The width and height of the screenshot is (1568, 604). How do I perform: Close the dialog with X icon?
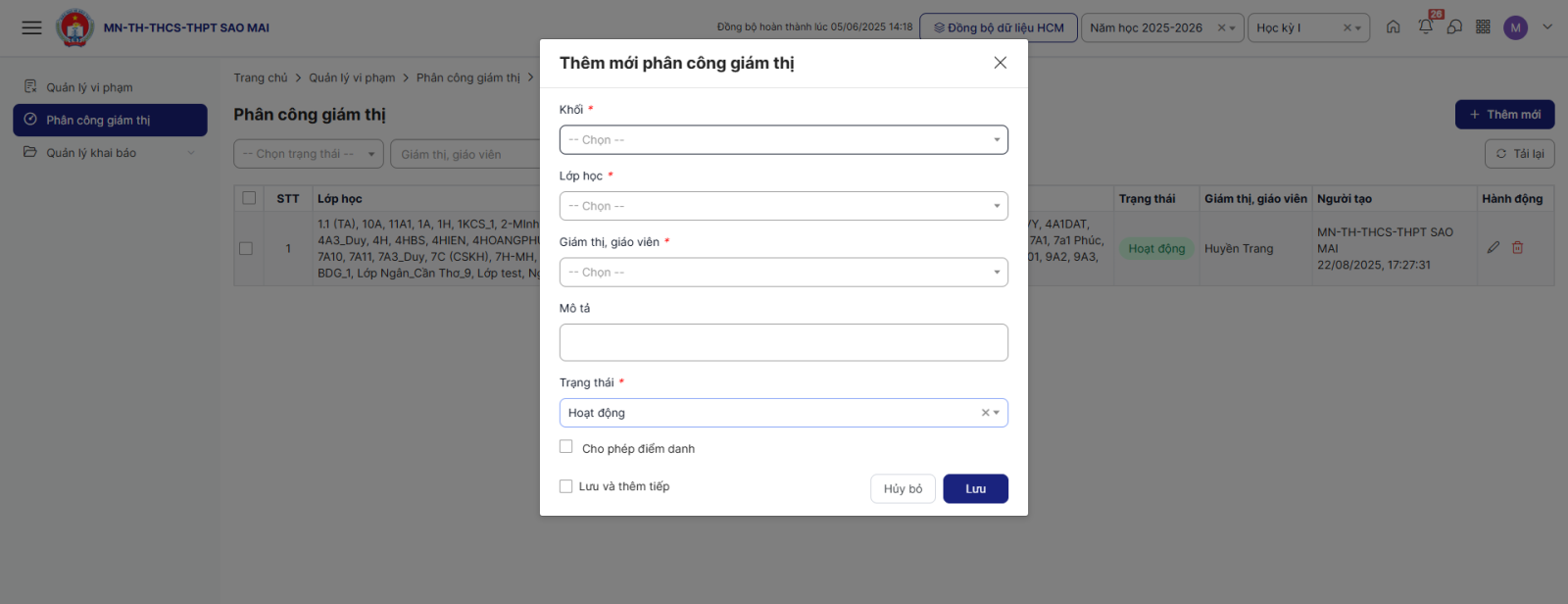(1000, 63)
